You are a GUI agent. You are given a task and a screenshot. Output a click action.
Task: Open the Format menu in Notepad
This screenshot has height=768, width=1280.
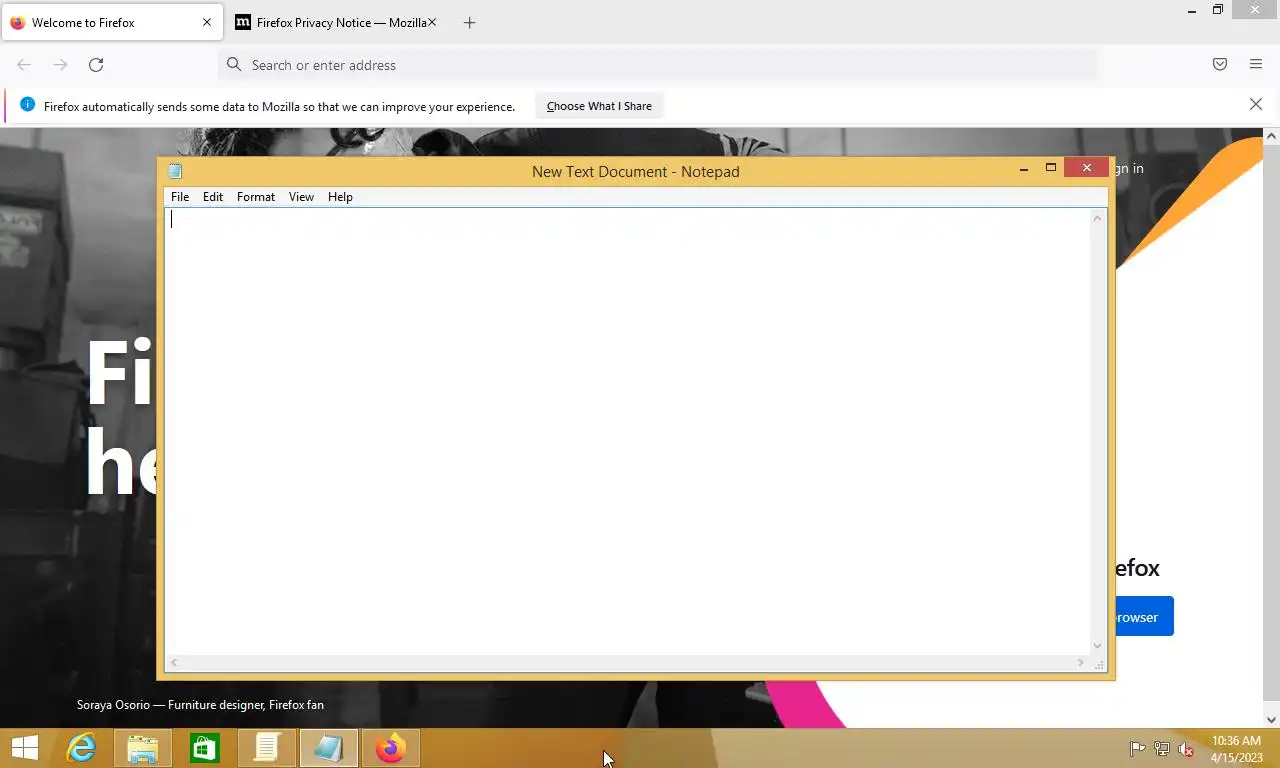256,197
